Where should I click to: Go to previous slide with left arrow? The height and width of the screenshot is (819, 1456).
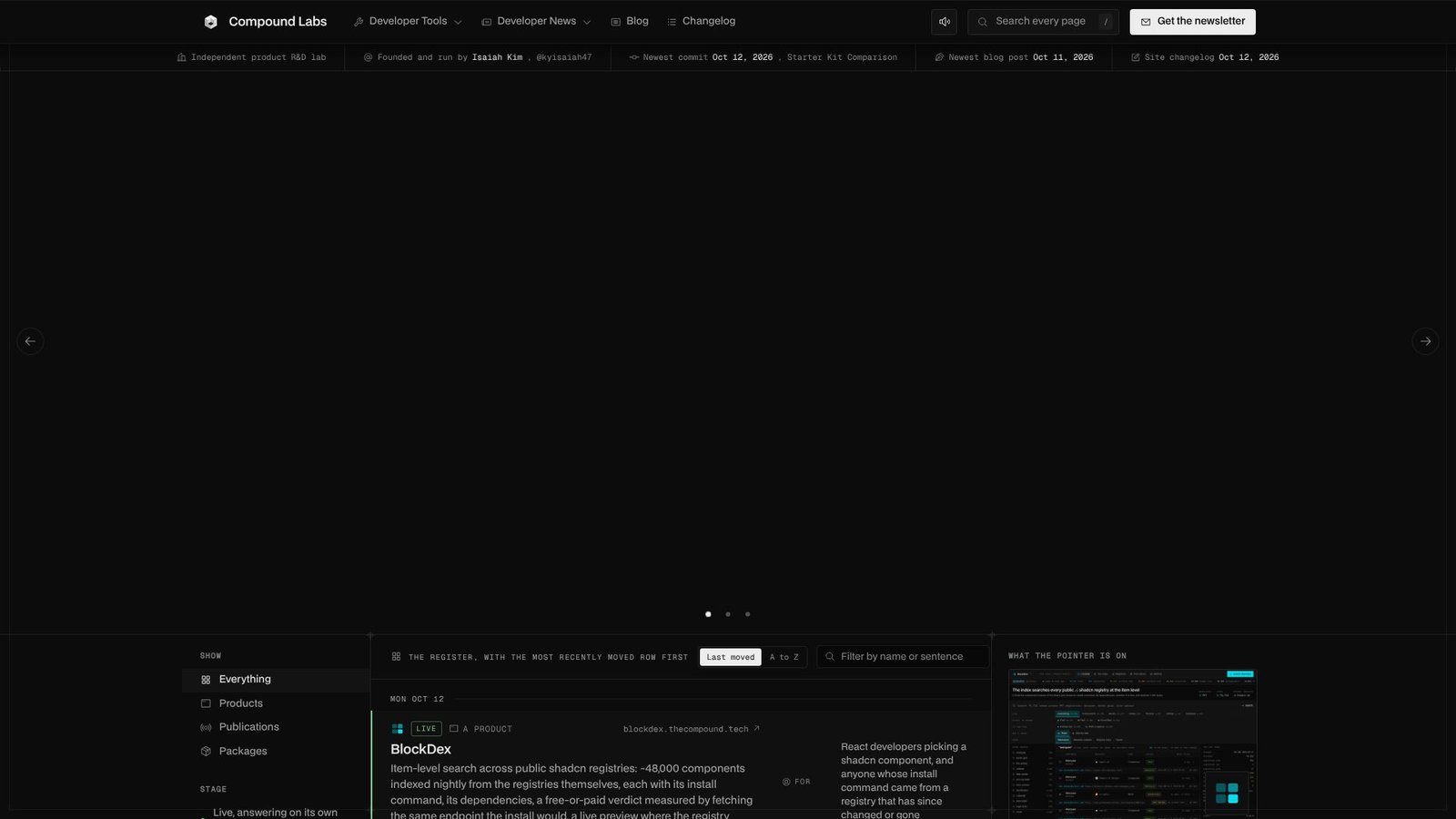pyautogui.click(x=30, y=341)
